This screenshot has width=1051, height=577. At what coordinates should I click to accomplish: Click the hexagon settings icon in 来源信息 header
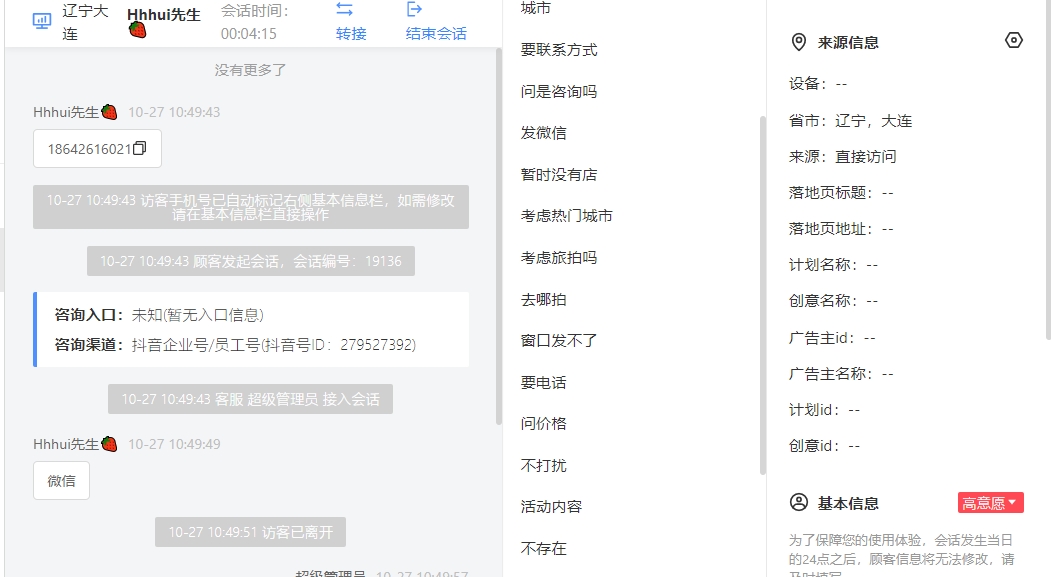click(x=1013, y=40)
